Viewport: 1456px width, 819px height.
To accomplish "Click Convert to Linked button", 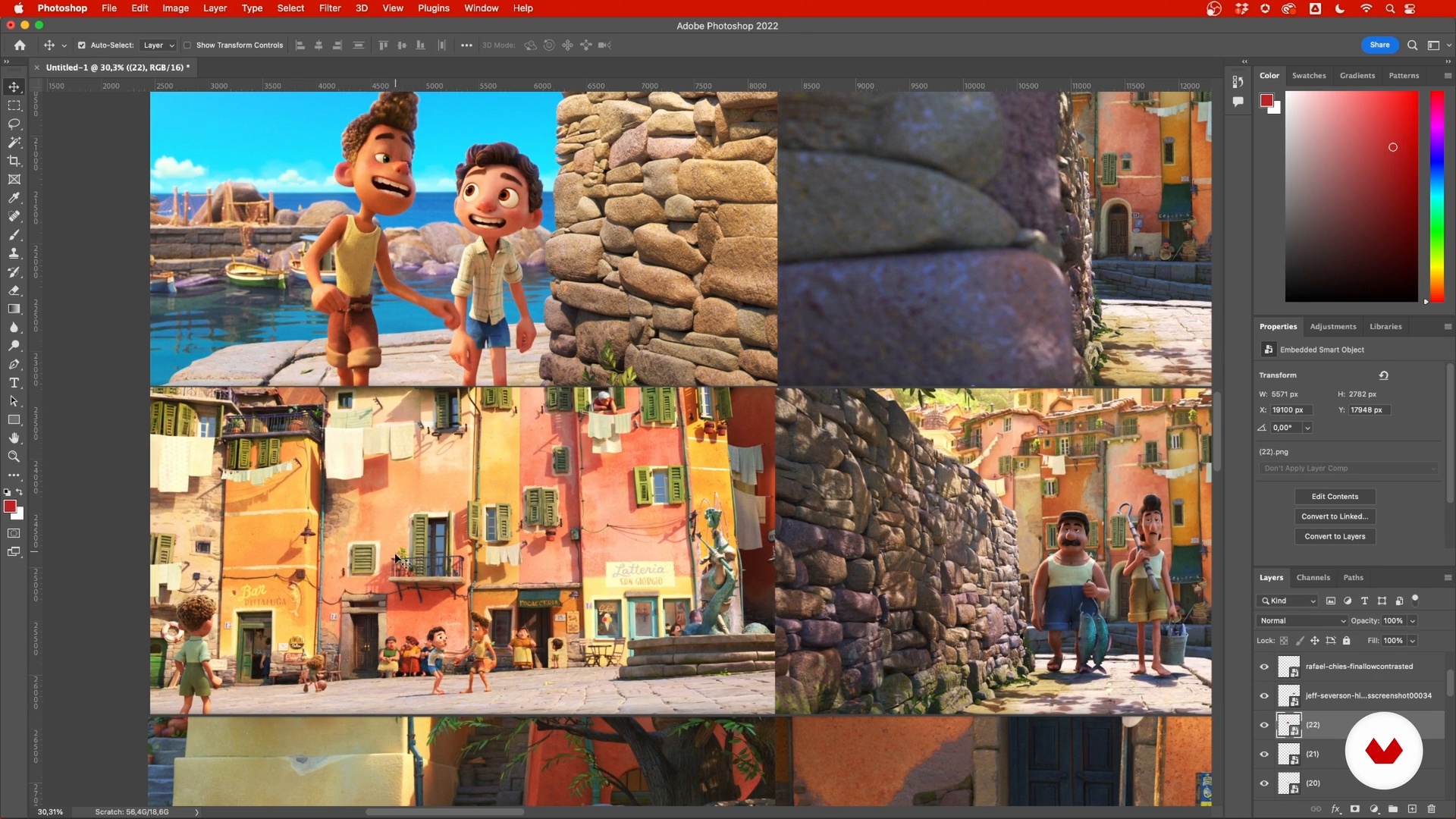I will click(x=1335, y=516).
